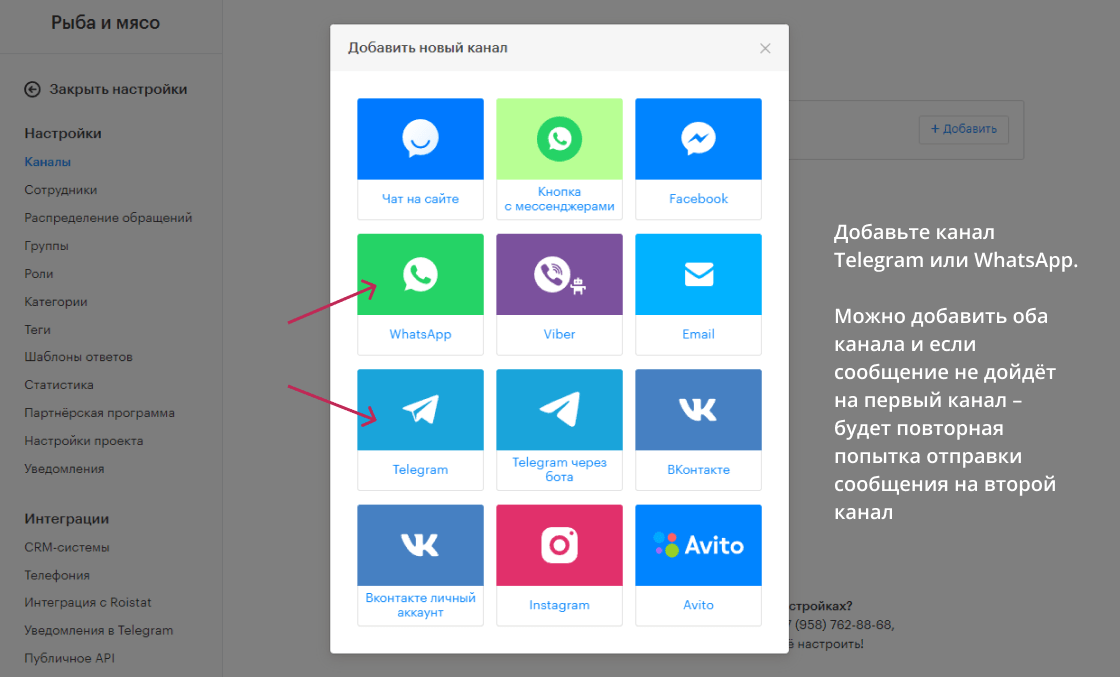This screenshot has height=677, width=1120.
Task: Pick the Avito channel logo tile
Action: (698, 545)
